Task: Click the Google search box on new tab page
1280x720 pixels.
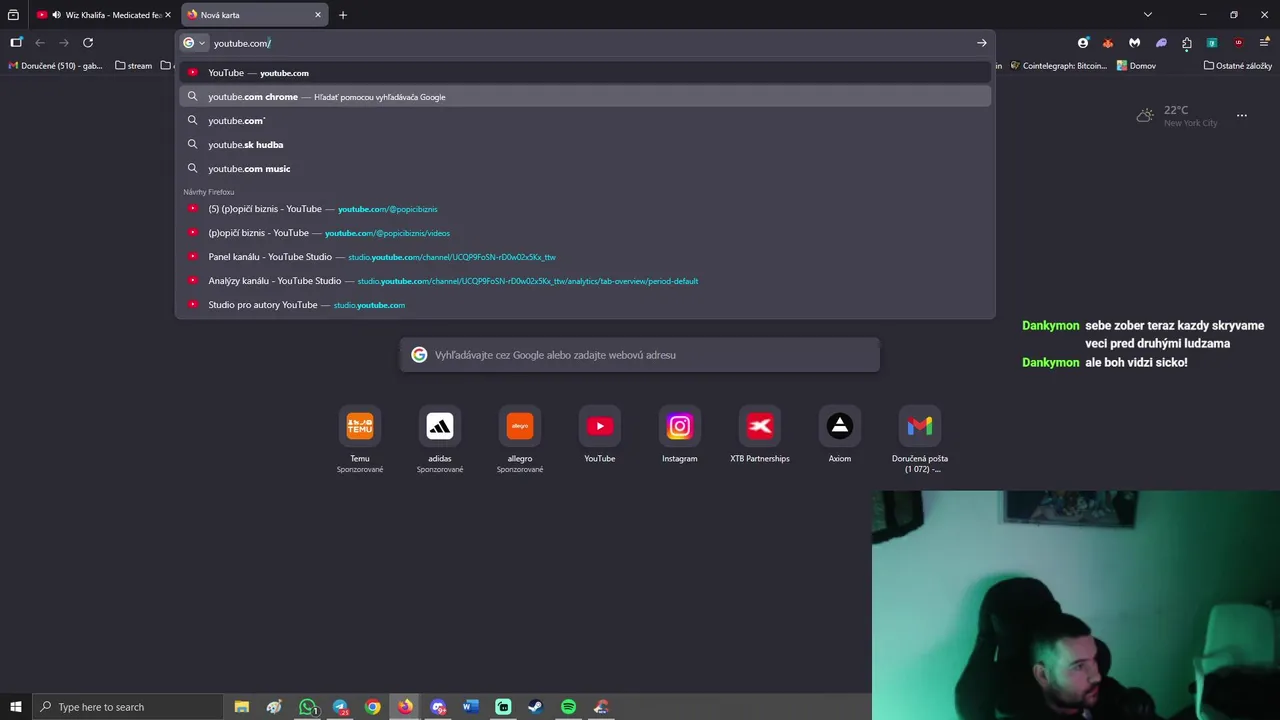Action: (x=640, y=355)
